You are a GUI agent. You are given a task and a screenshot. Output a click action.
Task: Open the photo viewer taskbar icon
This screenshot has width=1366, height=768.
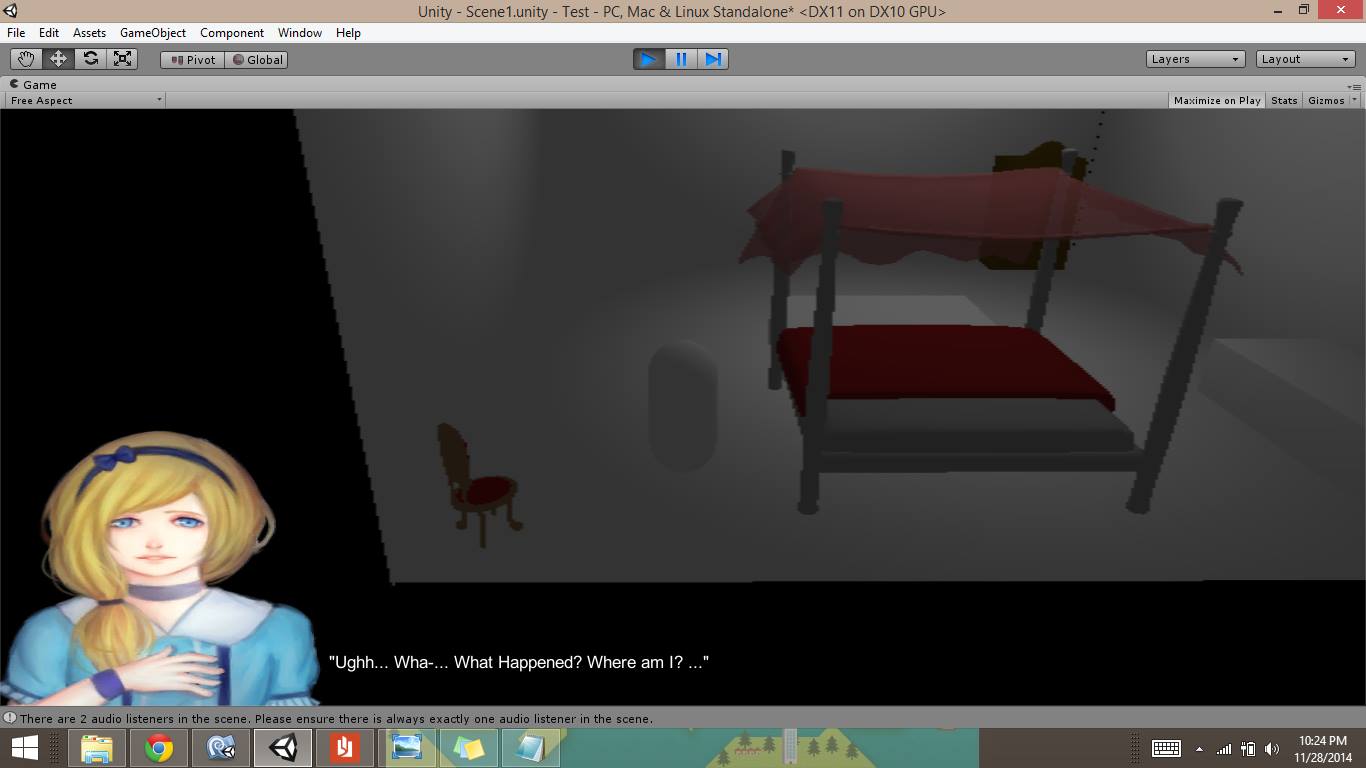coord(407,748)
